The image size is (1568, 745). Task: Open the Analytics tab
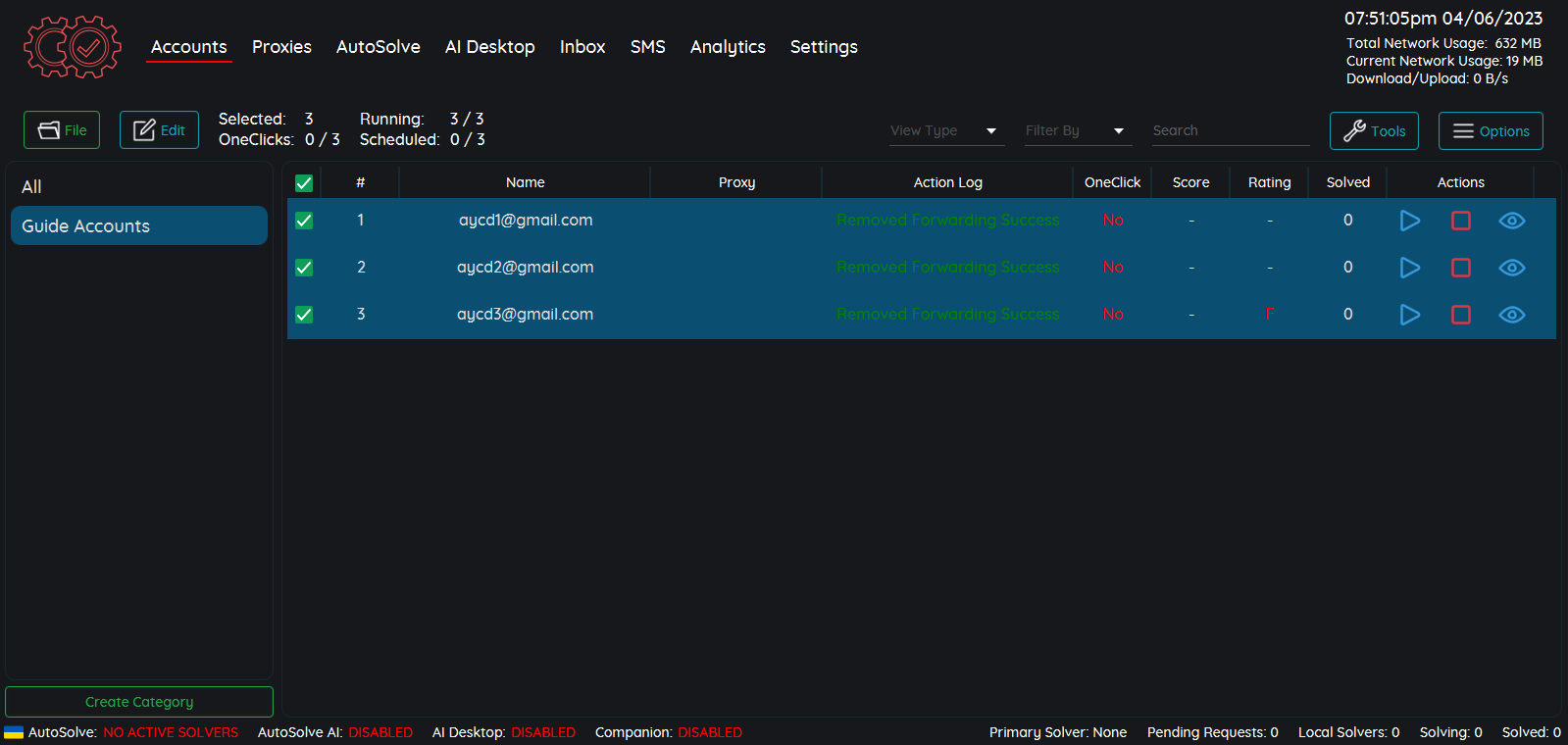click(728, 47)
